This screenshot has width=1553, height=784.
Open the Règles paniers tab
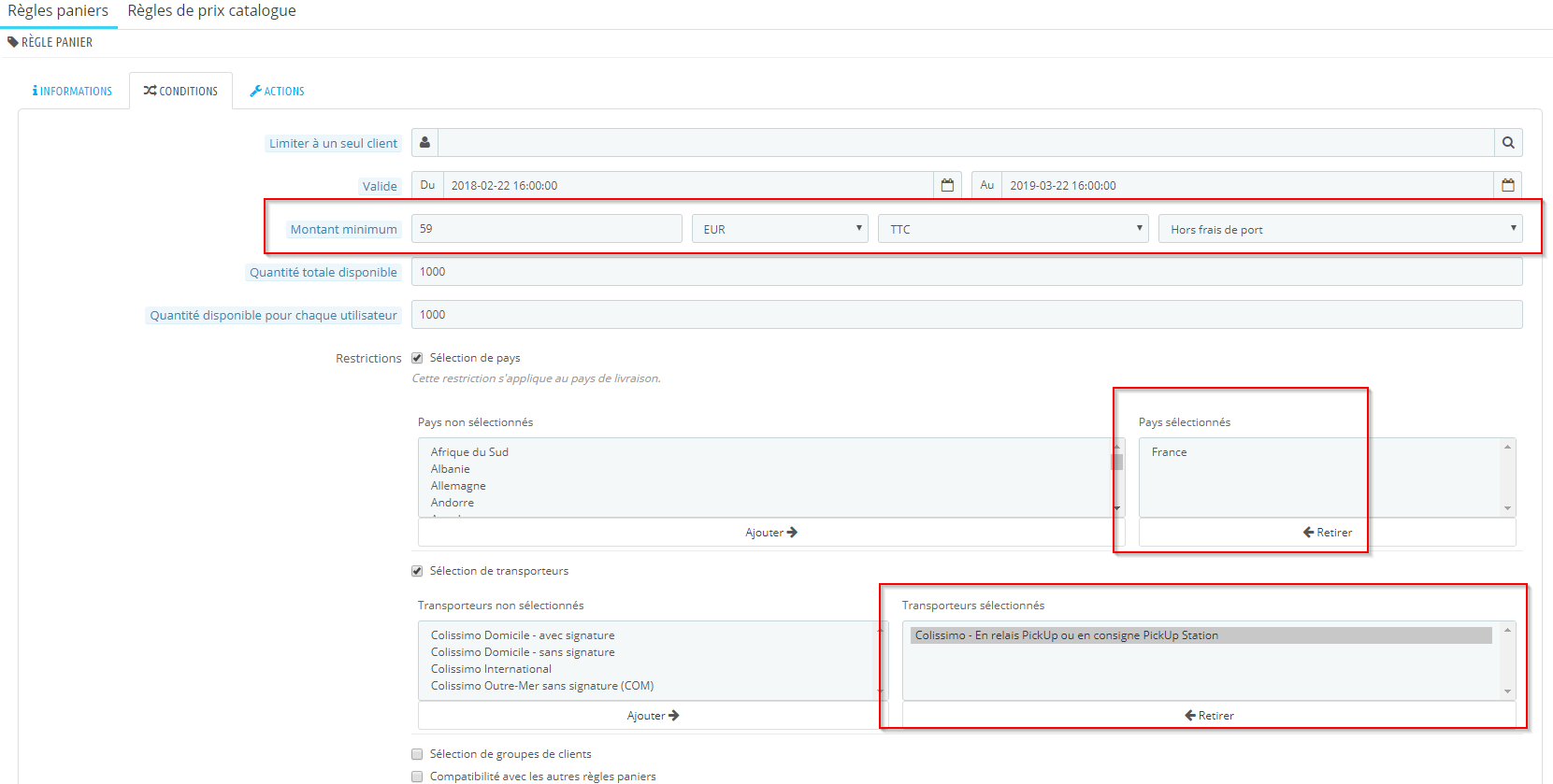point(58,11)
